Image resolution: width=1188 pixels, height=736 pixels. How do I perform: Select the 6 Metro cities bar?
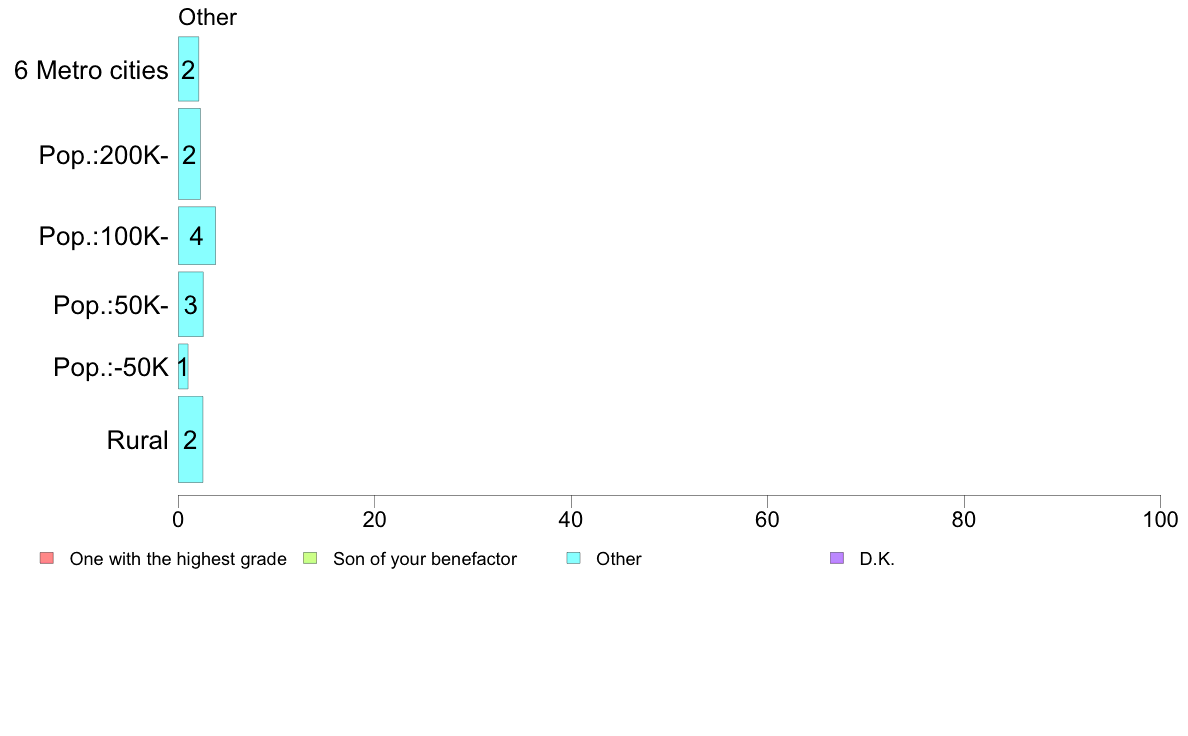[189, 69]
